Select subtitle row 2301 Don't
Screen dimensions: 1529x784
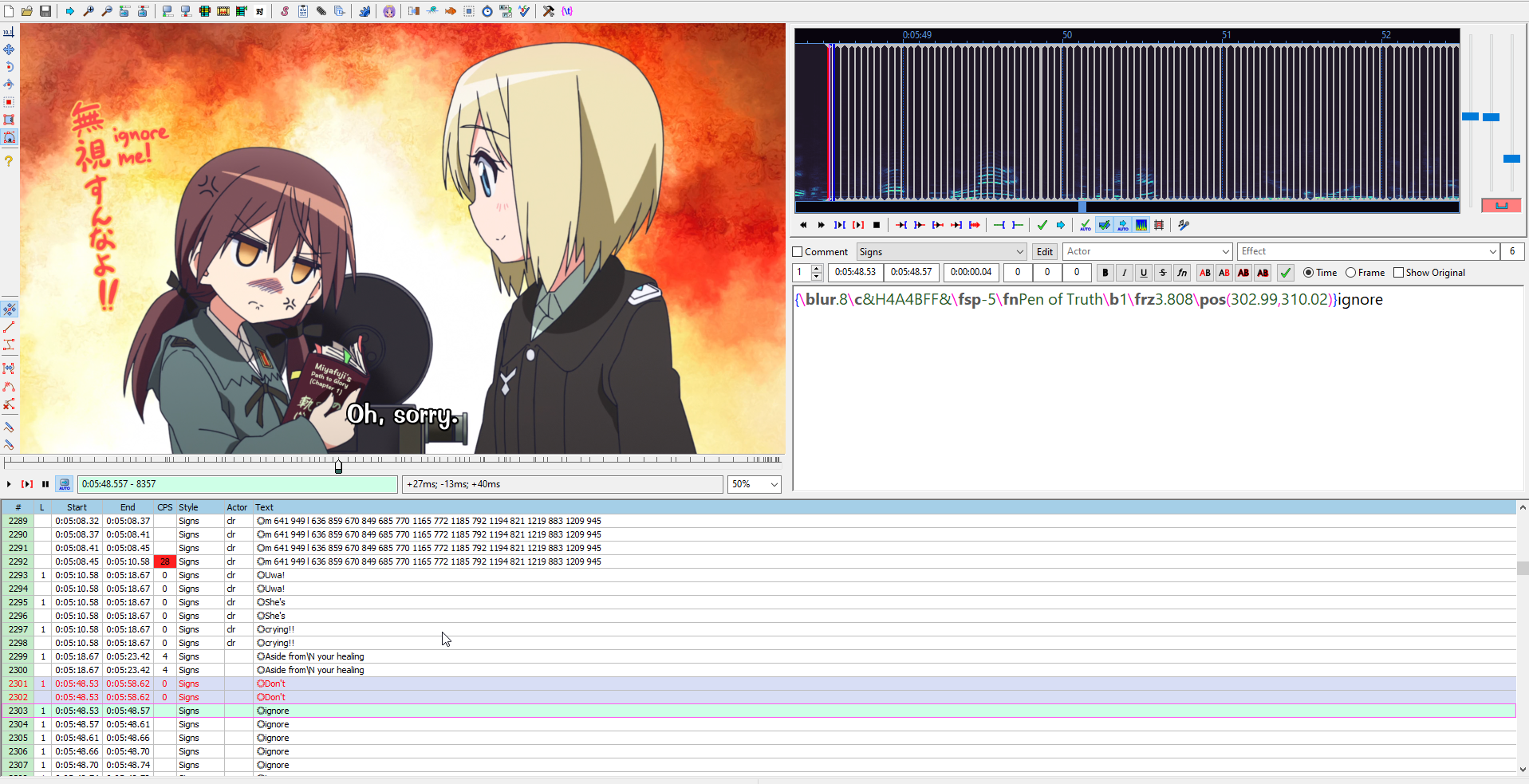759,684
